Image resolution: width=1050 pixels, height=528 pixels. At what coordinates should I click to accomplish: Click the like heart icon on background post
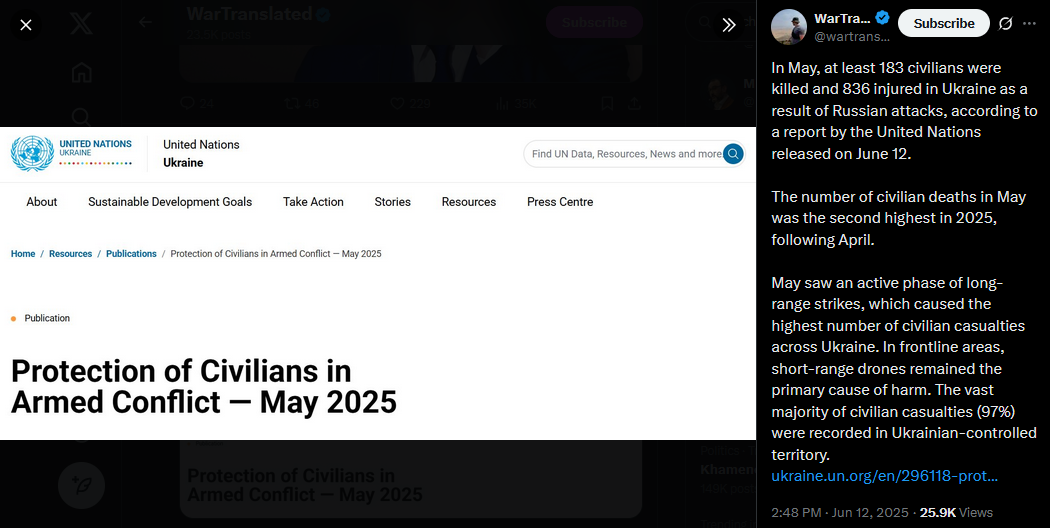click(x=397, y=103)
